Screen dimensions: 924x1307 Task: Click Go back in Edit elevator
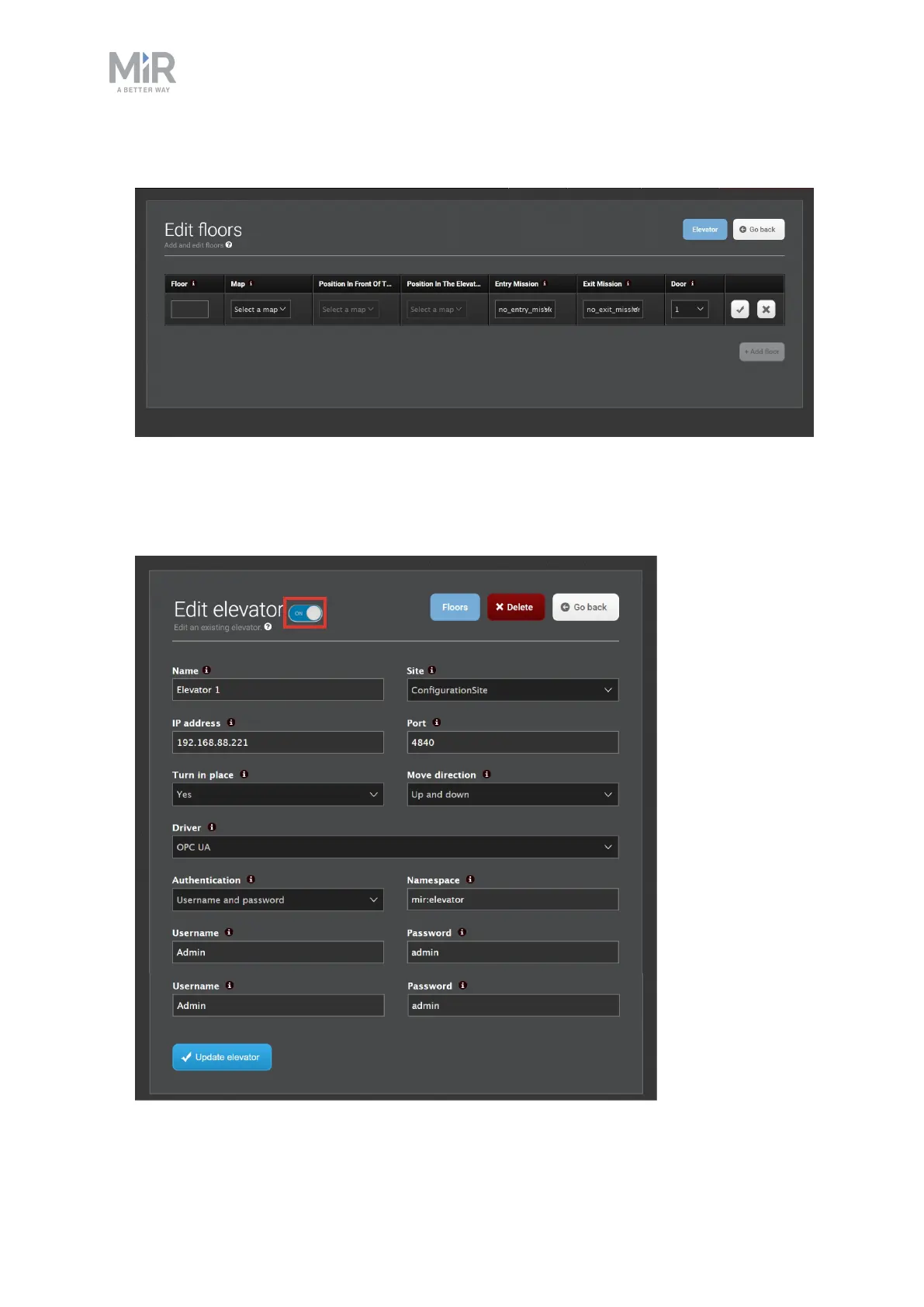[x=586, y=607]
